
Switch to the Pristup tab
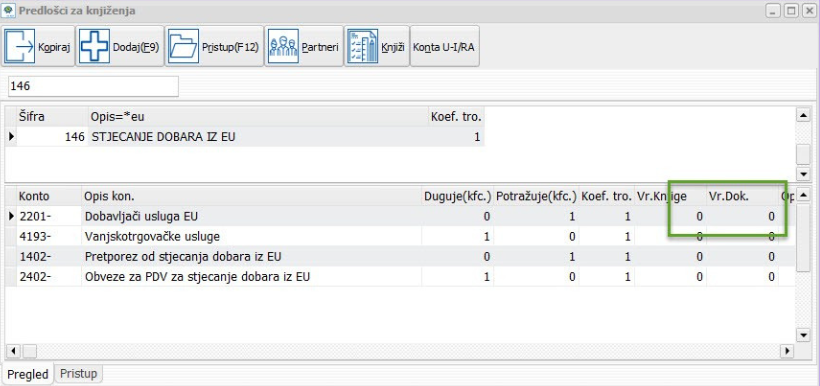(x=78, y=374)
